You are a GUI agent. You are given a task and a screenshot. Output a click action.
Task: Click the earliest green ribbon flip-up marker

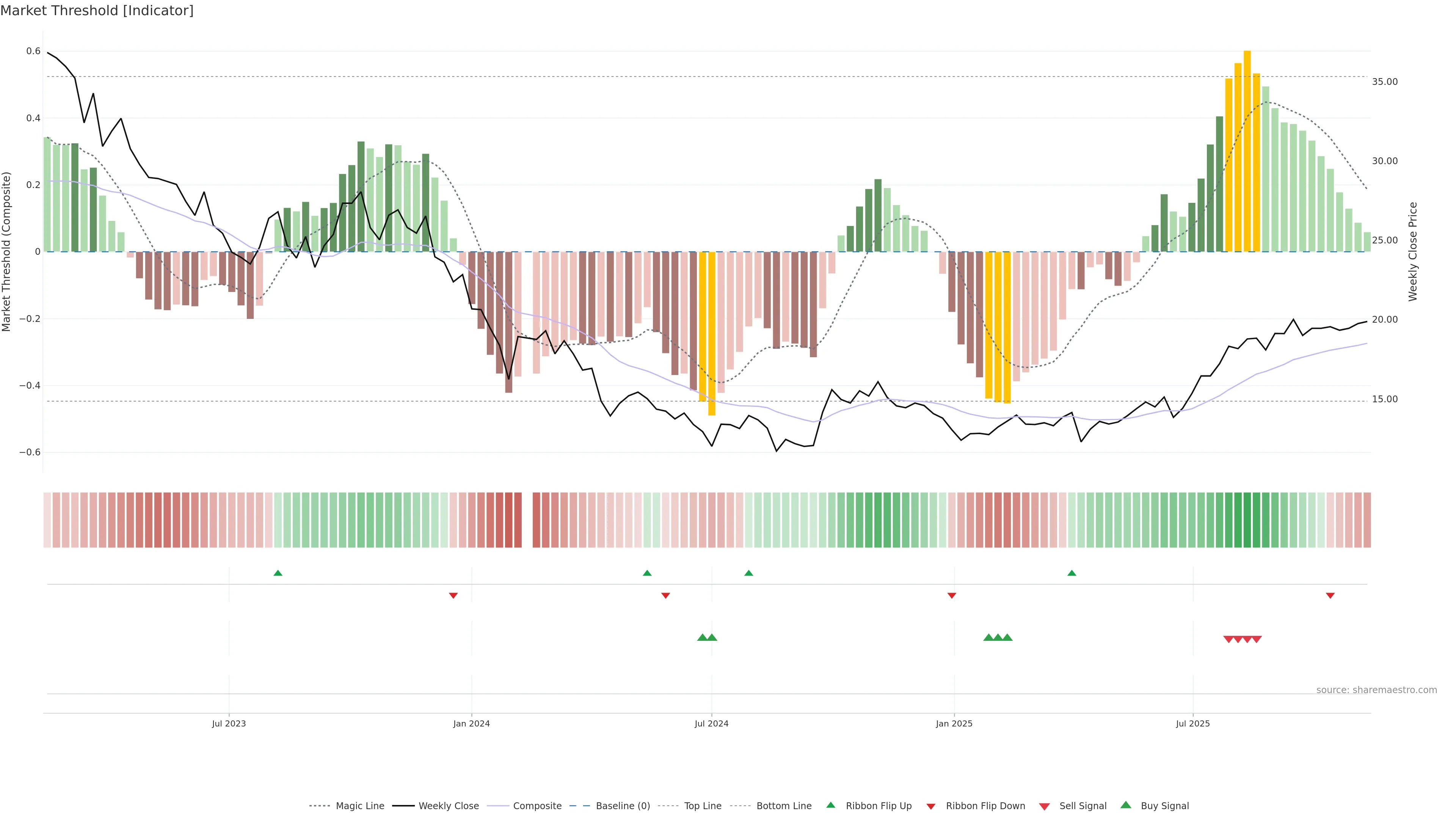pyautogui.click(x=278, y=573)
